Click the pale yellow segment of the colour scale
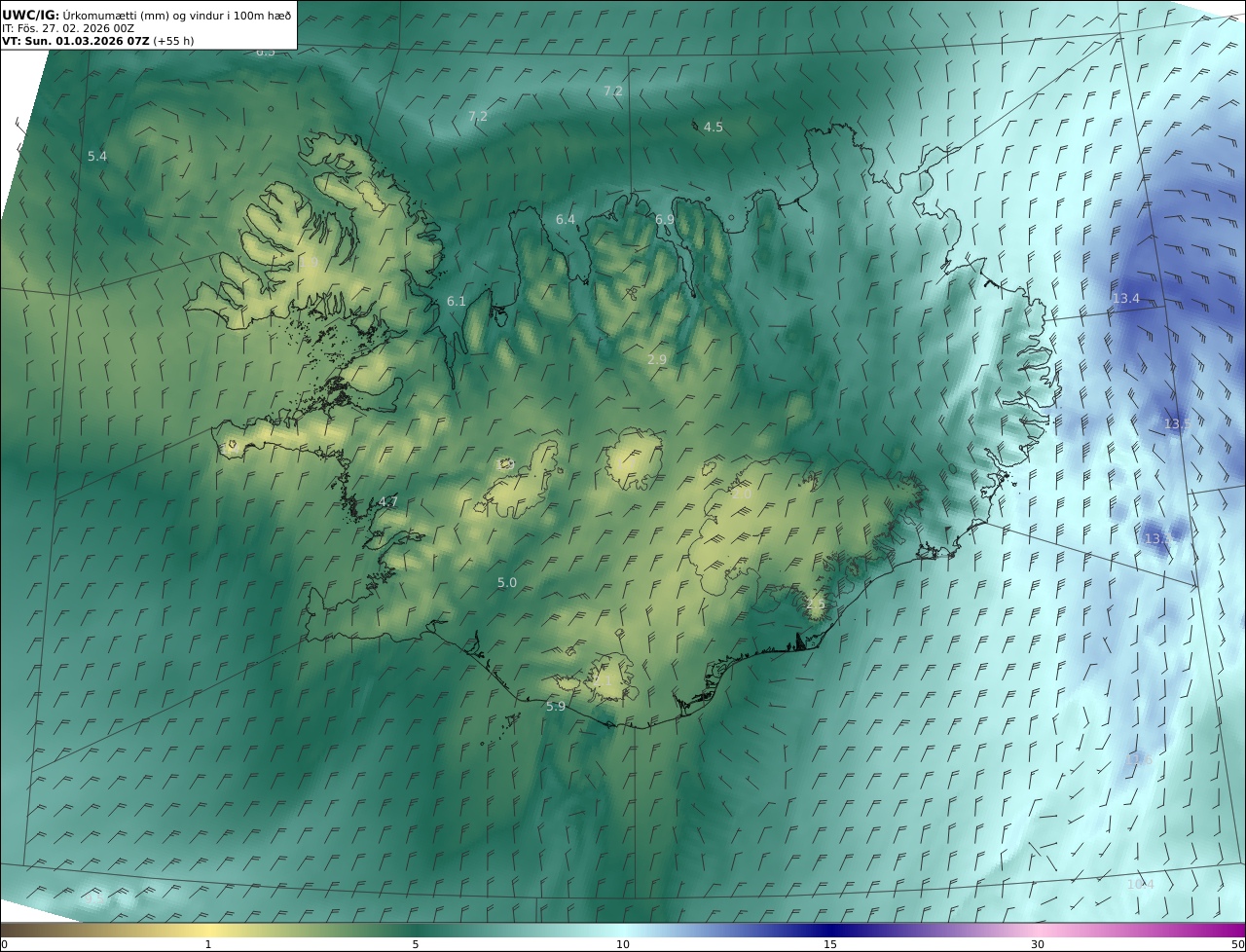This screenshot has width=1246, height=952. (x=207, y=930)
